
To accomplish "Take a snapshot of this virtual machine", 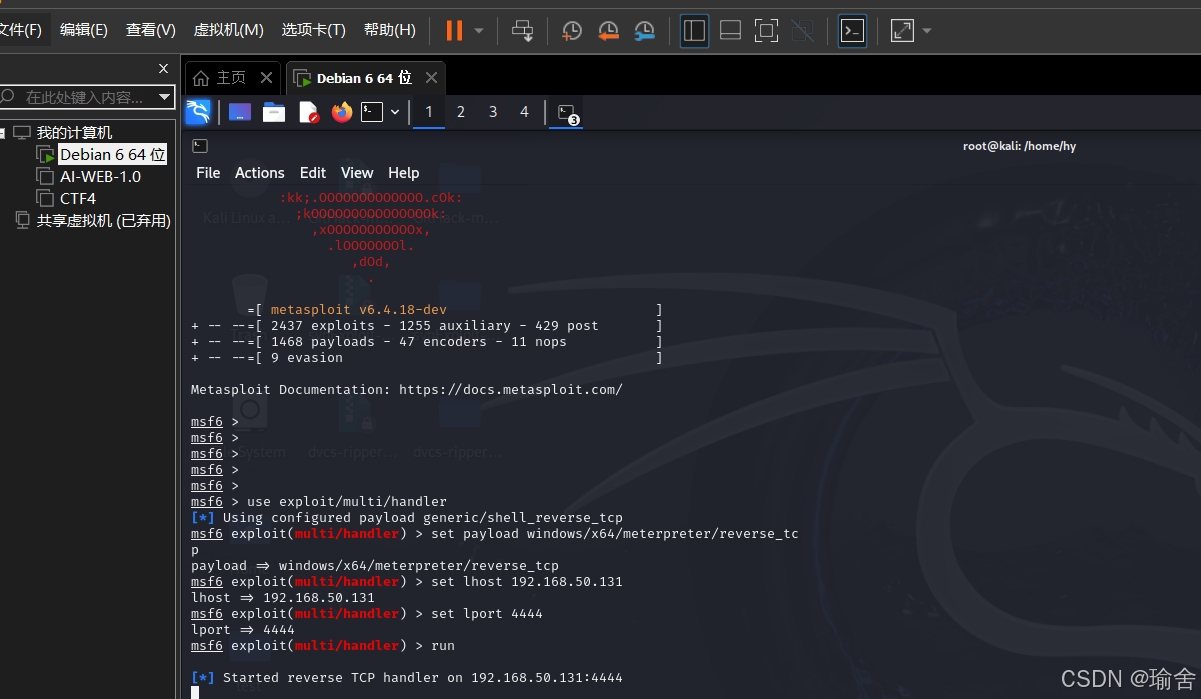I will click(572, 31).
